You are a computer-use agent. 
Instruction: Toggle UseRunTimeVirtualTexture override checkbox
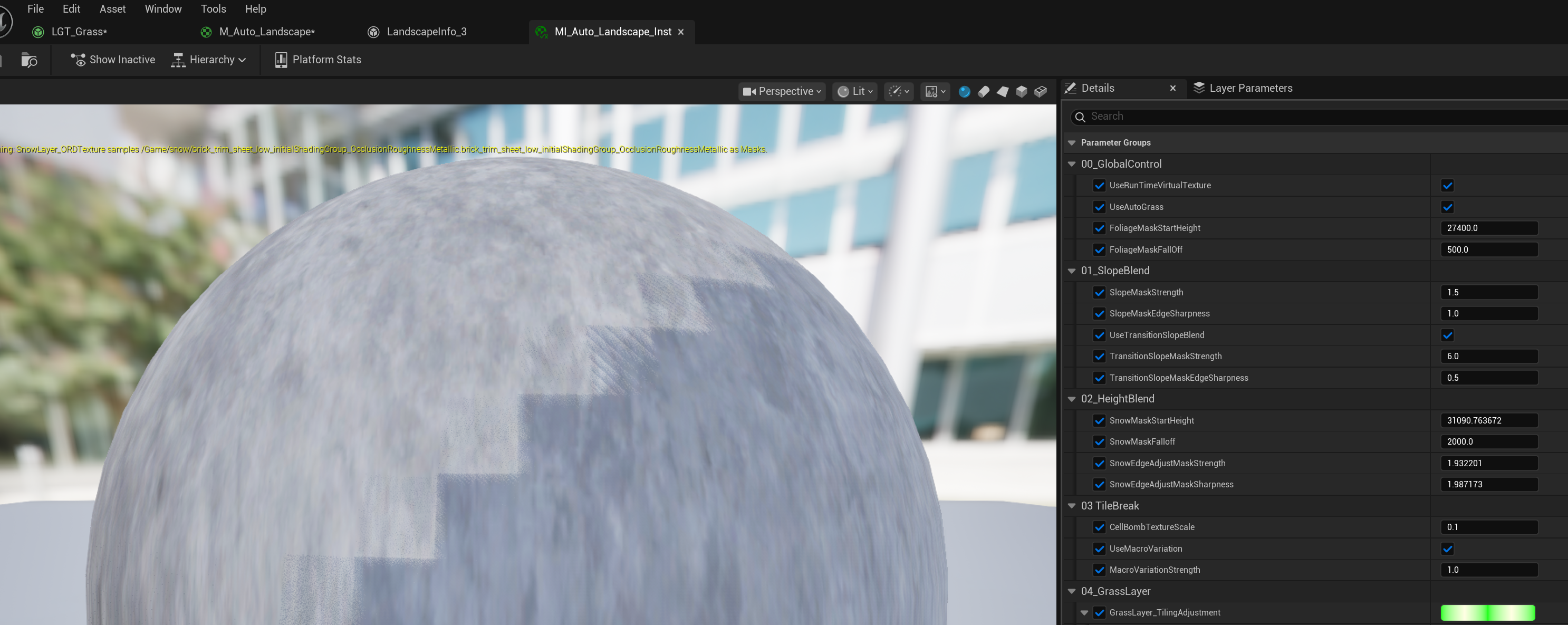(x=1099, y=186)
